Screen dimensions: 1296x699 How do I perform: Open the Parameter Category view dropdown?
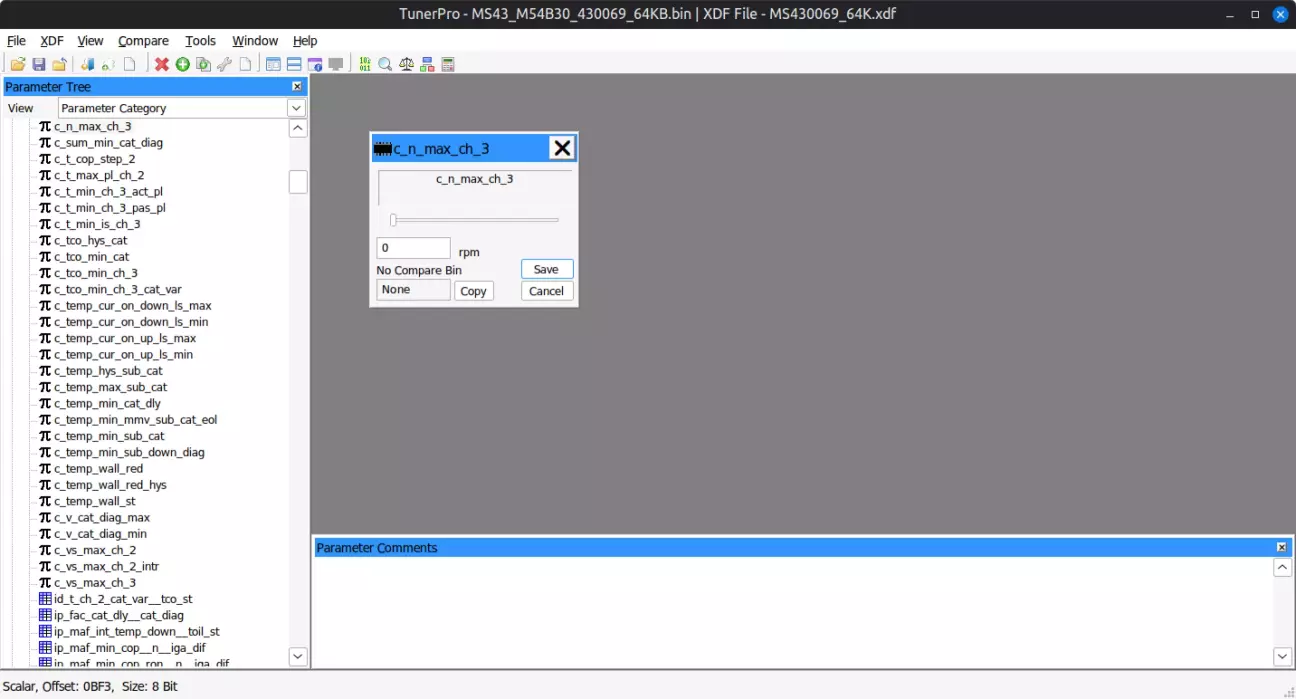(296, 108)
